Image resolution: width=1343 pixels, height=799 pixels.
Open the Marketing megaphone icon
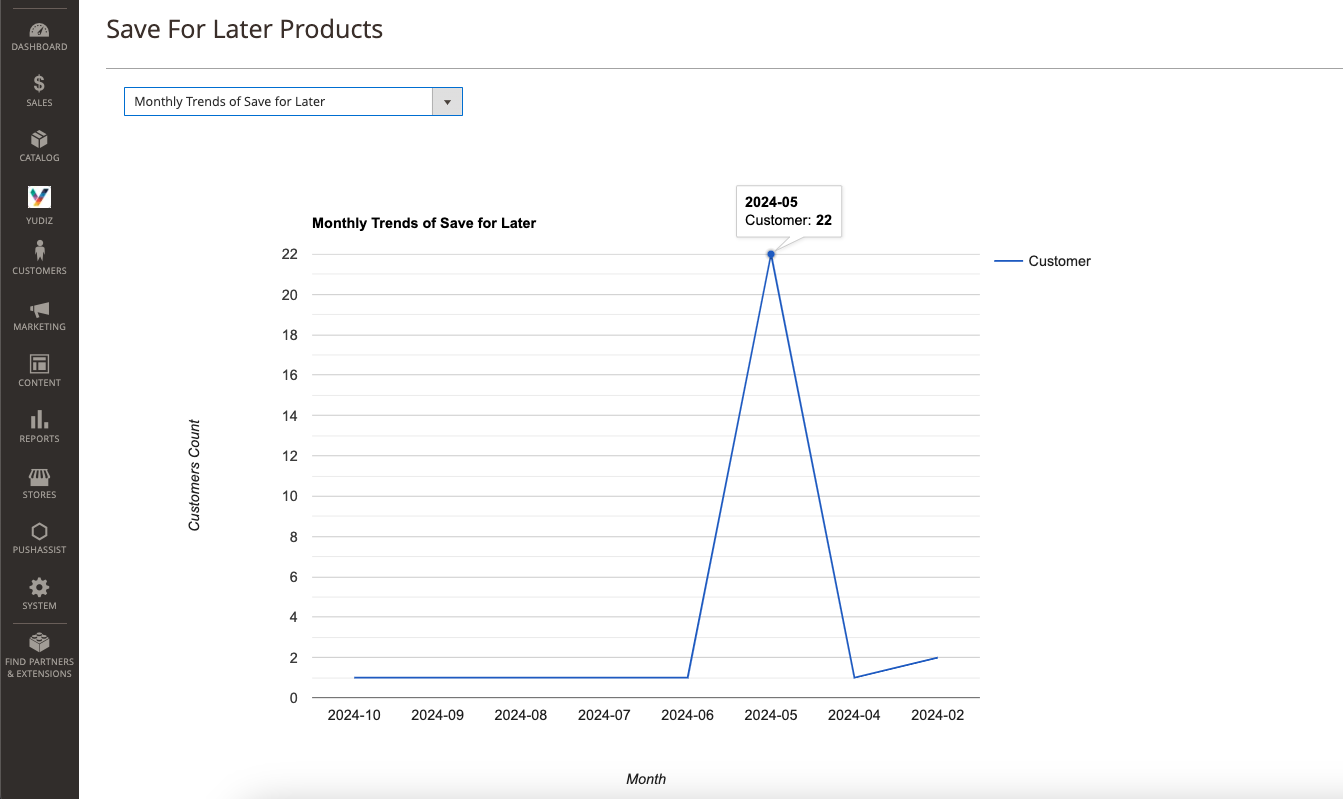(39, 309)
